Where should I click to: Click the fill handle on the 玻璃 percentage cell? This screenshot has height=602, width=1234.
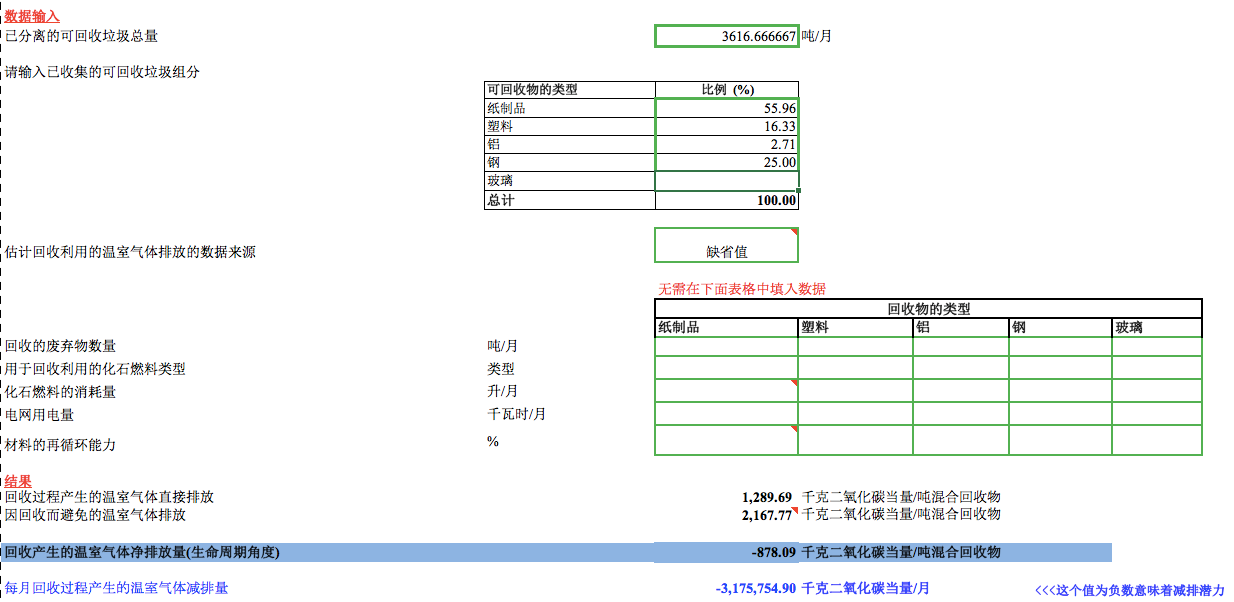click(x=798, y=190)
